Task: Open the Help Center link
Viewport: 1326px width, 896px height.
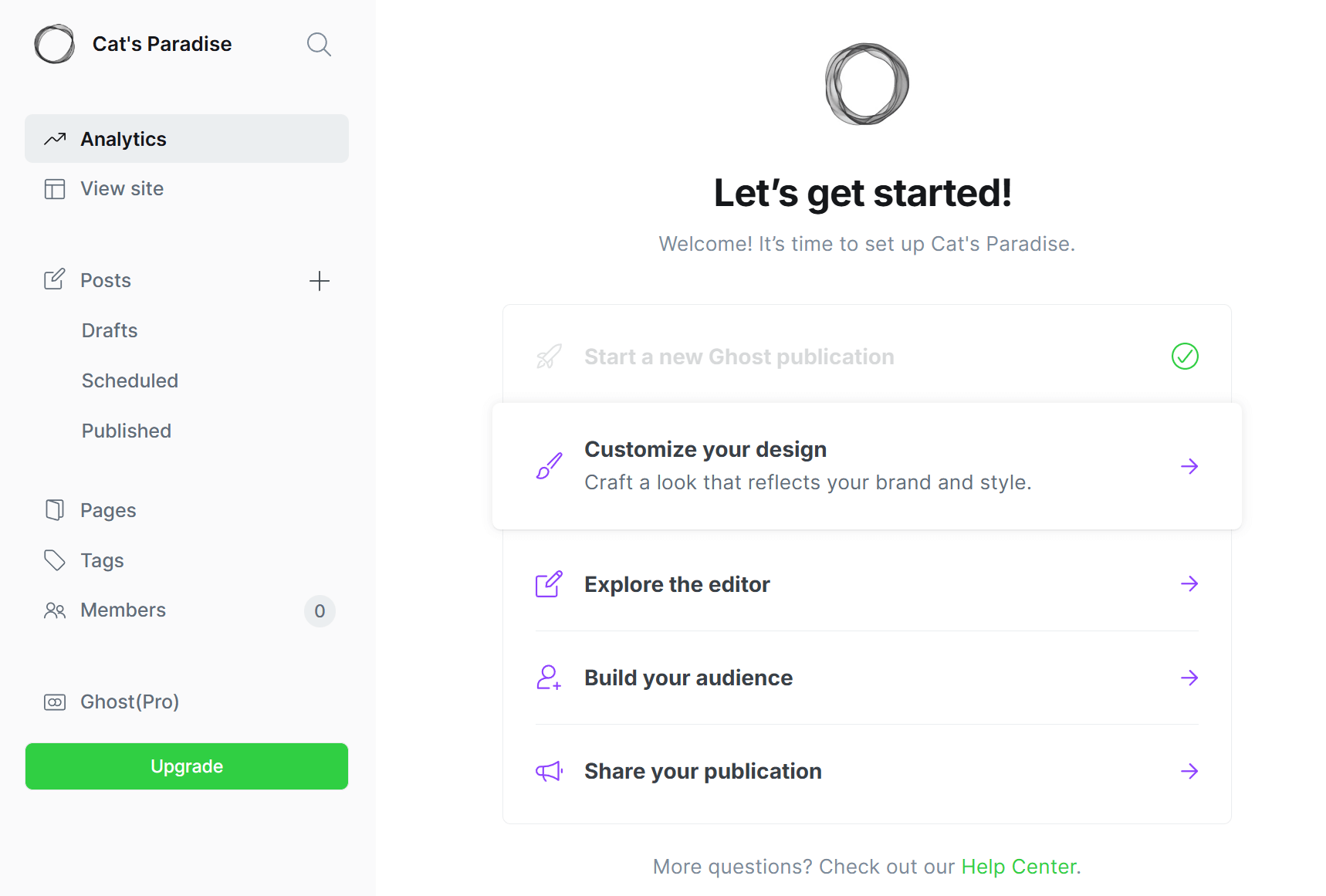Action: [1018, 866]
